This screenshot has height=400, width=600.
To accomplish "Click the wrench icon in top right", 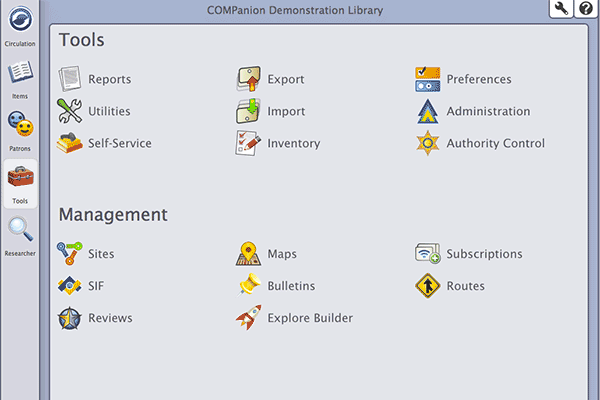I will pos(561,8).
